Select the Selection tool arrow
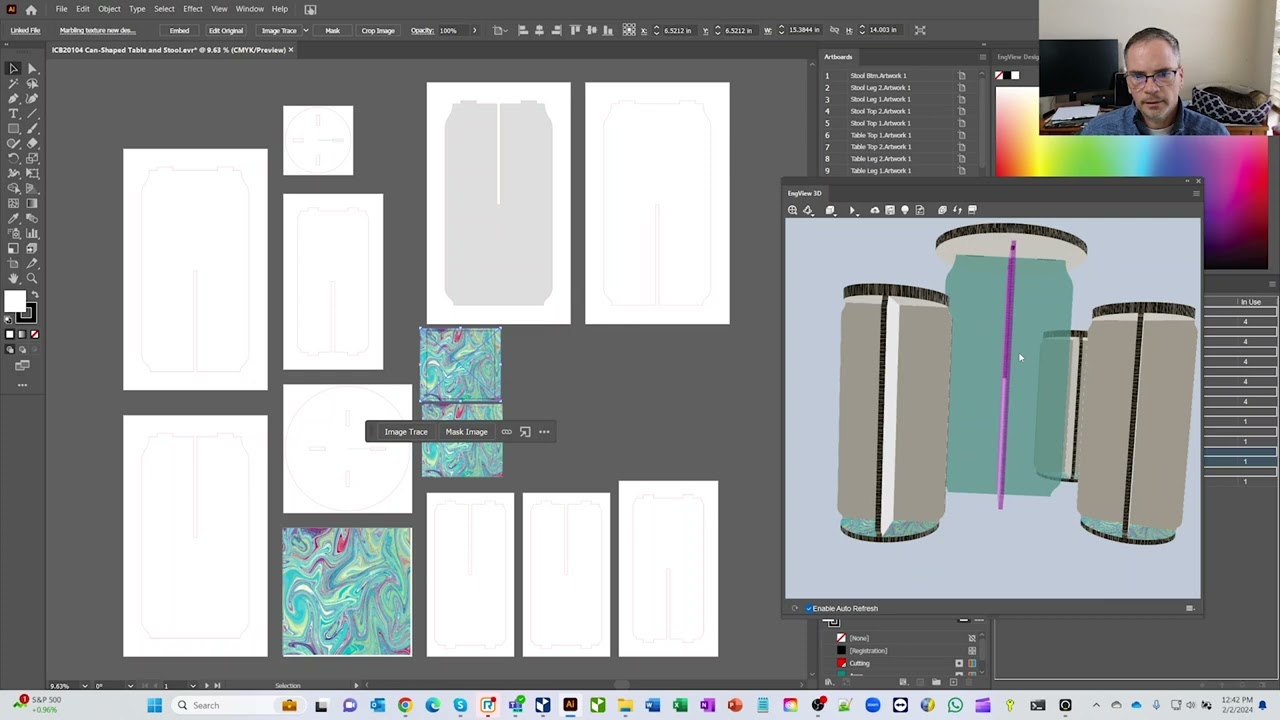 pos(14,69)
